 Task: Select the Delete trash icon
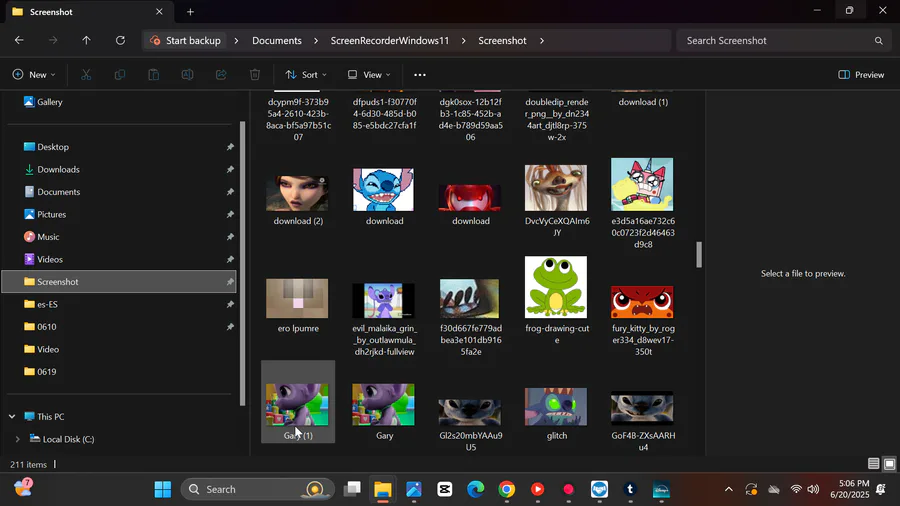click(255, 75)
